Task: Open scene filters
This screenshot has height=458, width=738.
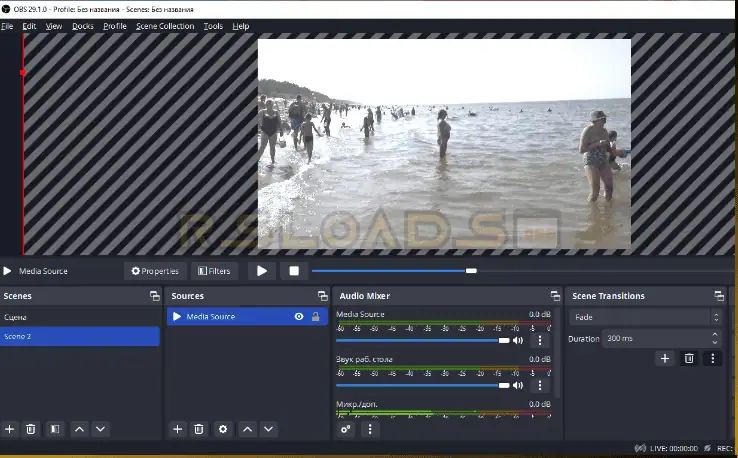Action: point(55,429)
